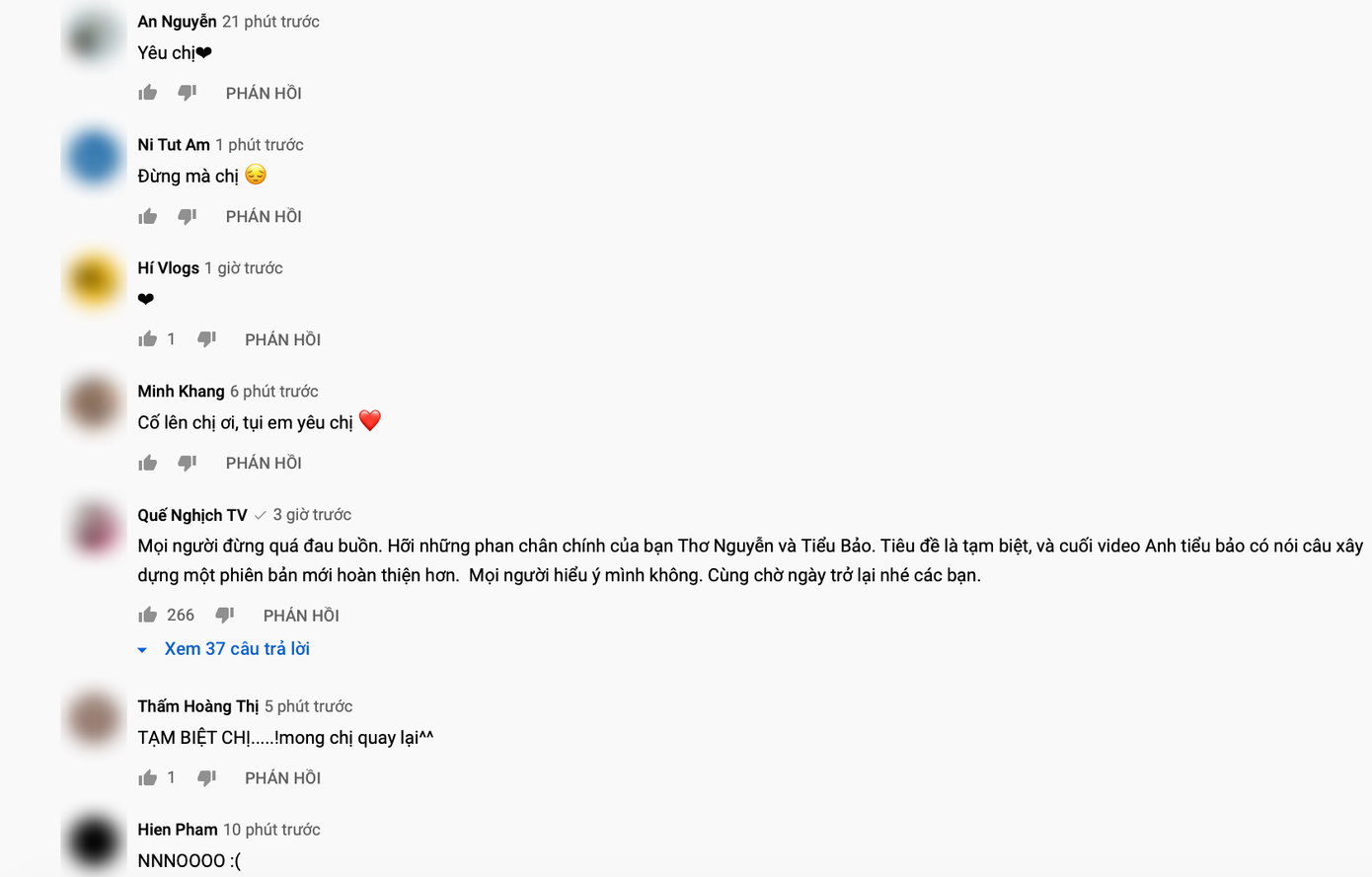
Task: Like Hí Vlogs' heart comment
Action: (148, 339)
